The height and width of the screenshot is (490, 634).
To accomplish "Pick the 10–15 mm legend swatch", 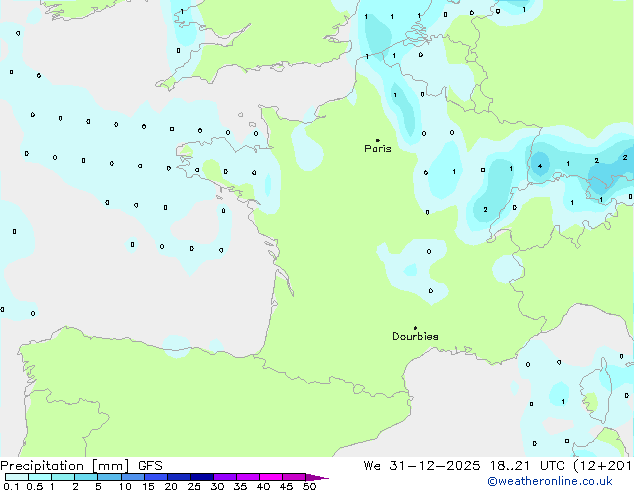I will [x=133, y=477].
